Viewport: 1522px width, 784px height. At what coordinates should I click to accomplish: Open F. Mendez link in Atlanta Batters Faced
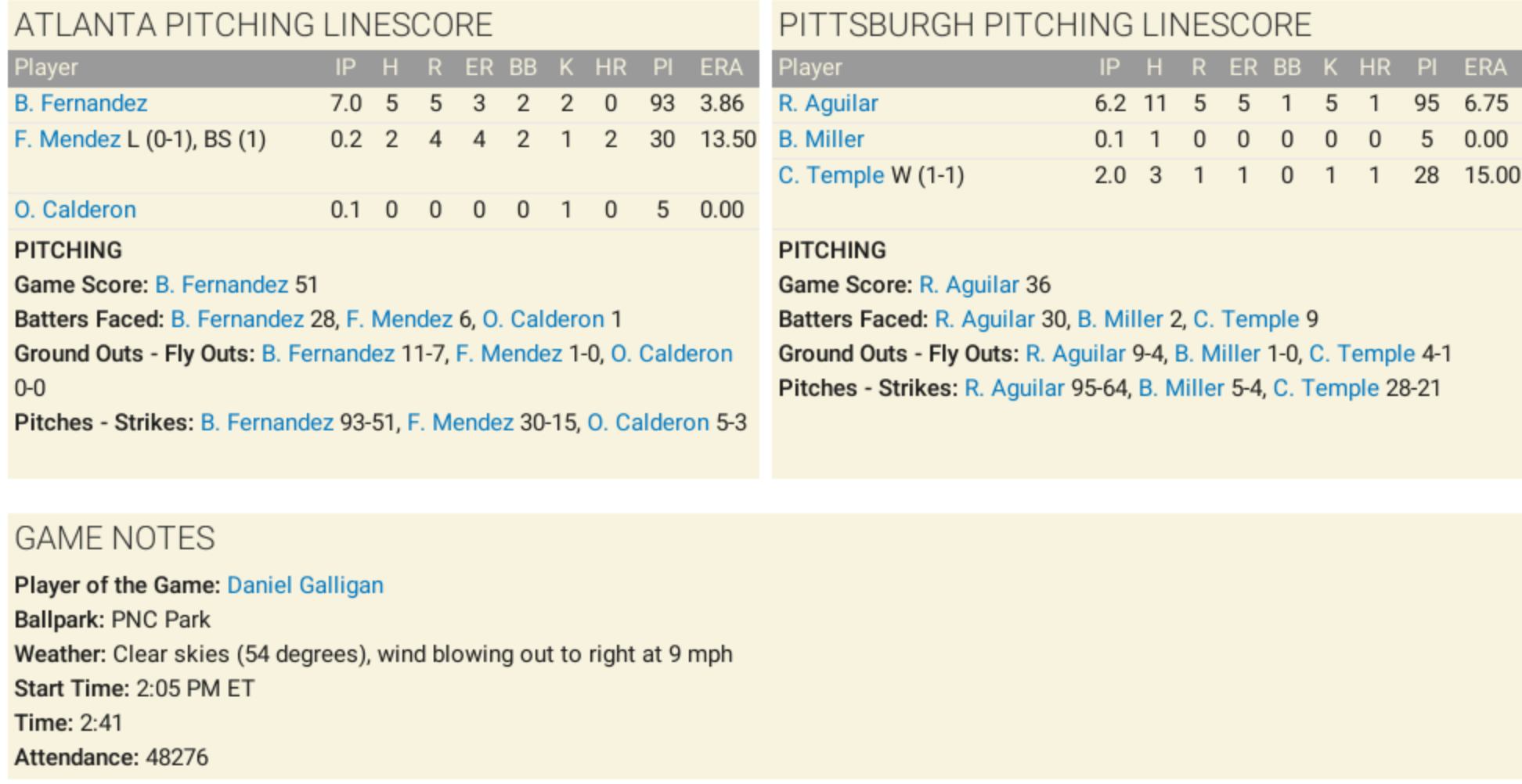click(x=399, y=319)
